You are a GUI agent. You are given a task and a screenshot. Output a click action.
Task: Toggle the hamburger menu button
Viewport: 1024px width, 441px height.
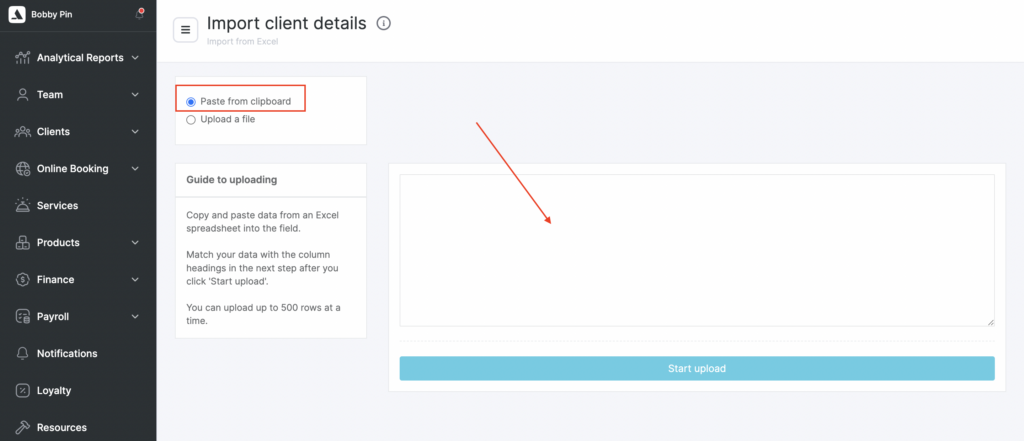[x=185, y=30]
